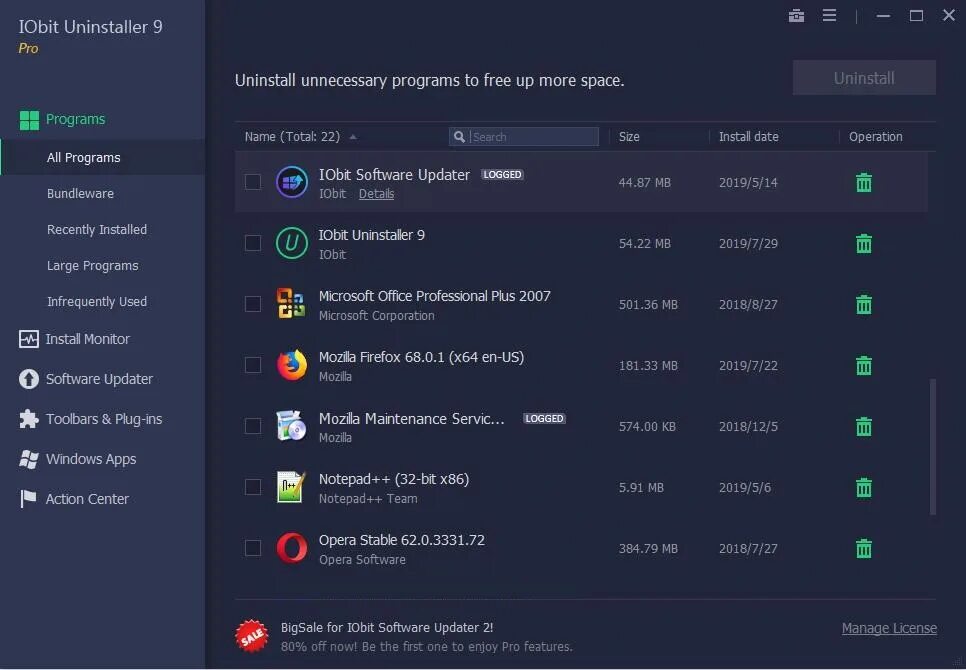Click the Opera app icon
The width and height of the screenshot is (966, 670).
pyautogui.click(x=291, y=547)
